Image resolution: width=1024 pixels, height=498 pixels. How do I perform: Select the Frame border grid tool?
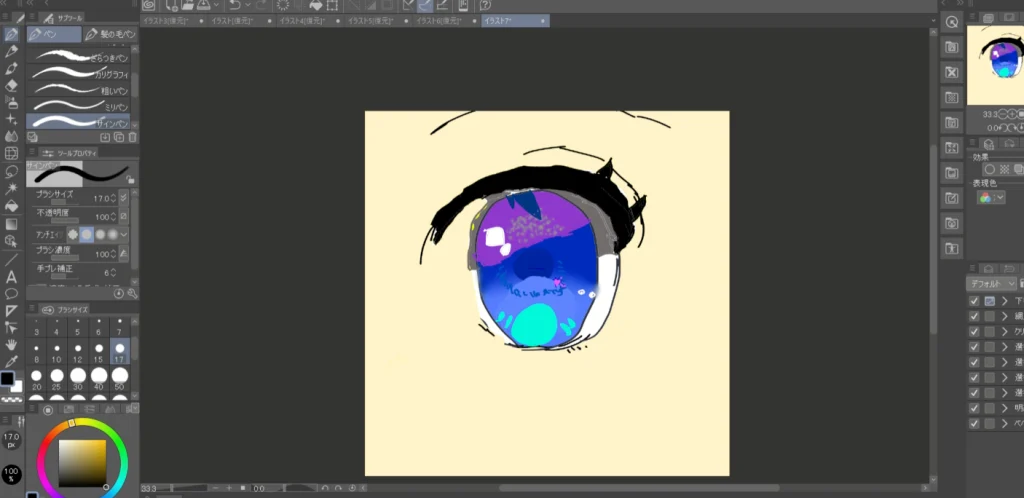tap(11, 153)
